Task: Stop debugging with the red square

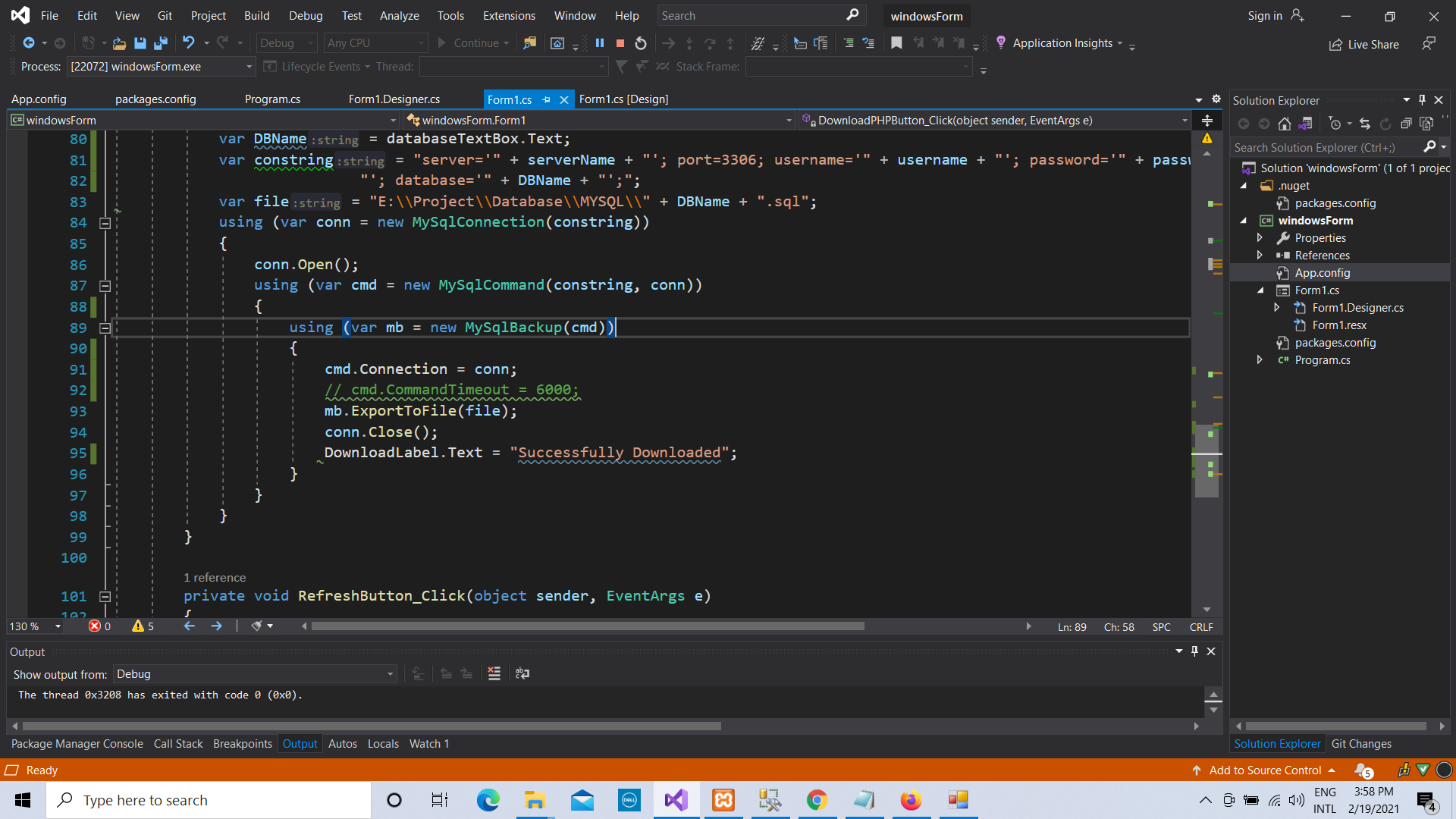Action: [x=620, y=43]
